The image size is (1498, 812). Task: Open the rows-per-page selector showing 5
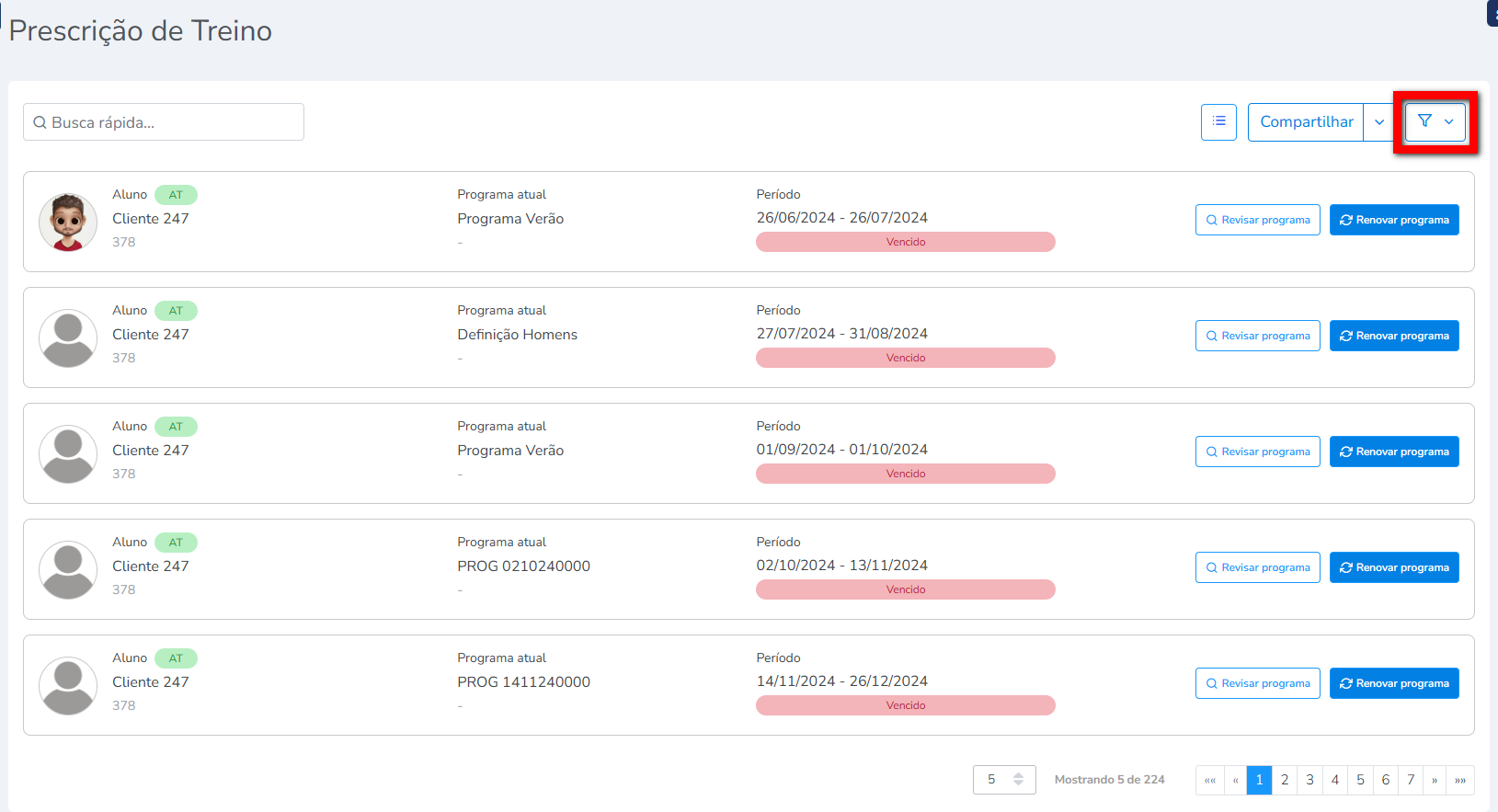click(x=1004, y=780)
